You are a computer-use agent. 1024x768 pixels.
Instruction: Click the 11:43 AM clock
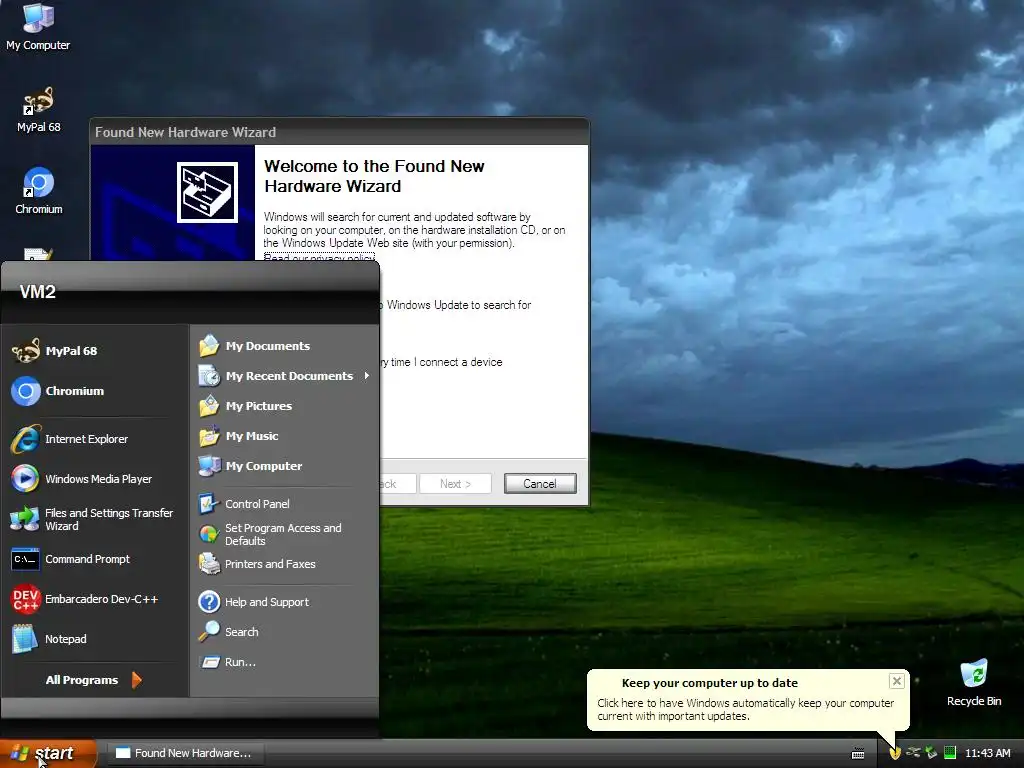coord(987,753)
